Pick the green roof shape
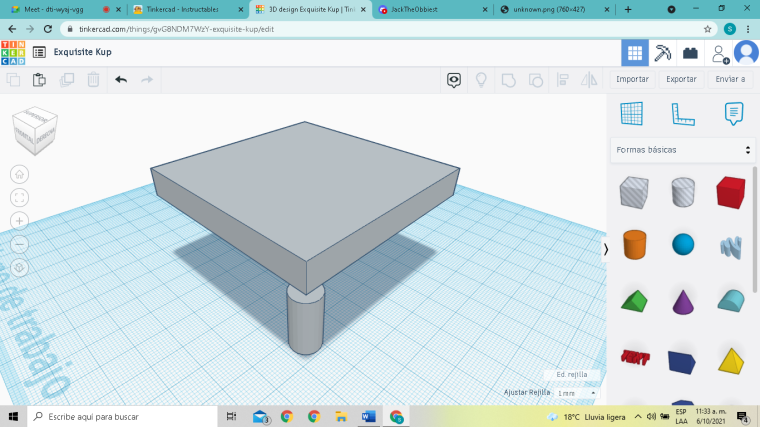Viewport: 760px width, 427px height. 634,300
